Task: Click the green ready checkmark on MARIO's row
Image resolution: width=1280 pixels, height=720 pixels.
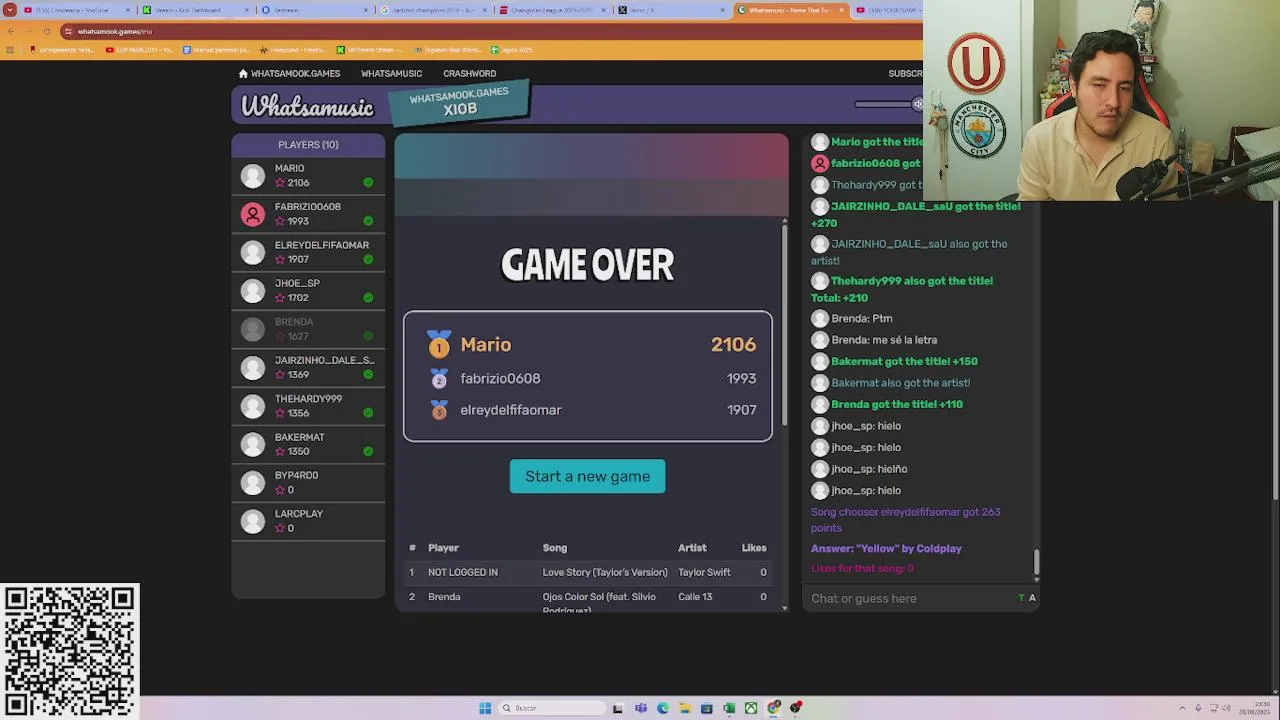Action: (368, 183)
